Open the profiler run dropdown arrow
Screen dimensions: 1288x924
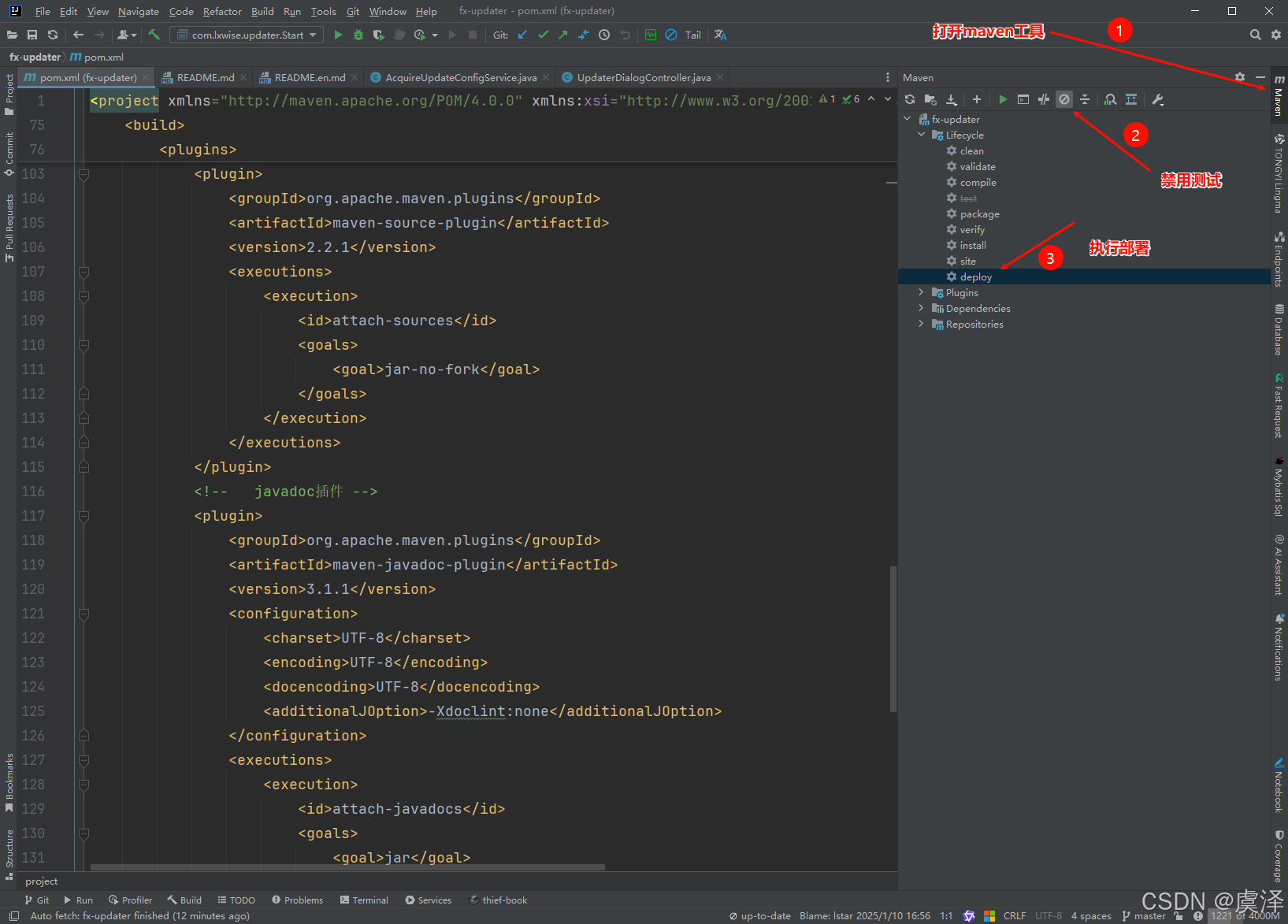click(435, 35)
